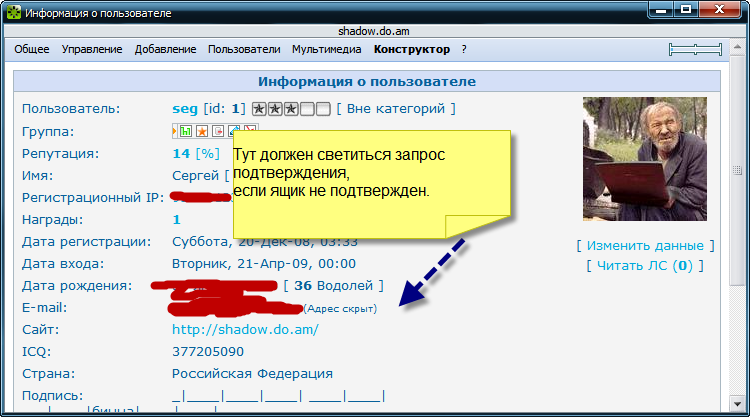The image size is (750, 417).
Task: Click the third group icon with red mark
Action: (217, 131)
